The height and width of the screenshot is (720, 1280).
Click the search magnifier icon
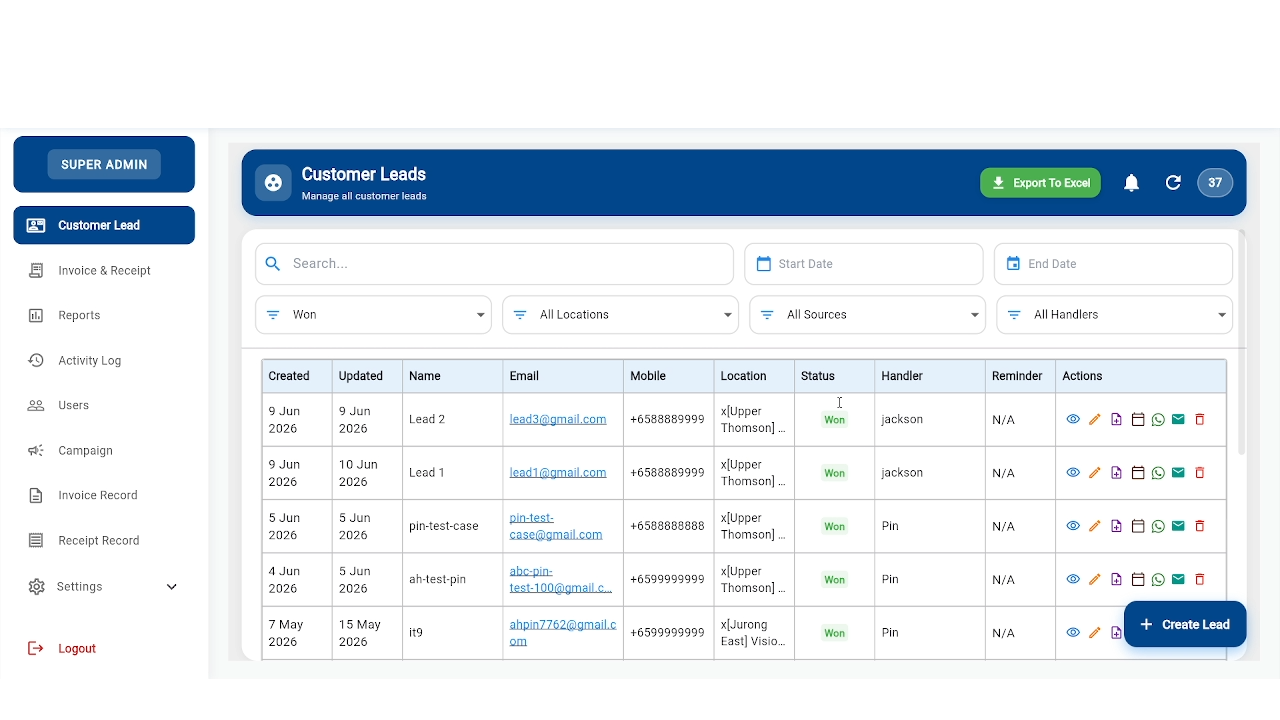pyautogui.click(x=272, y=264)
